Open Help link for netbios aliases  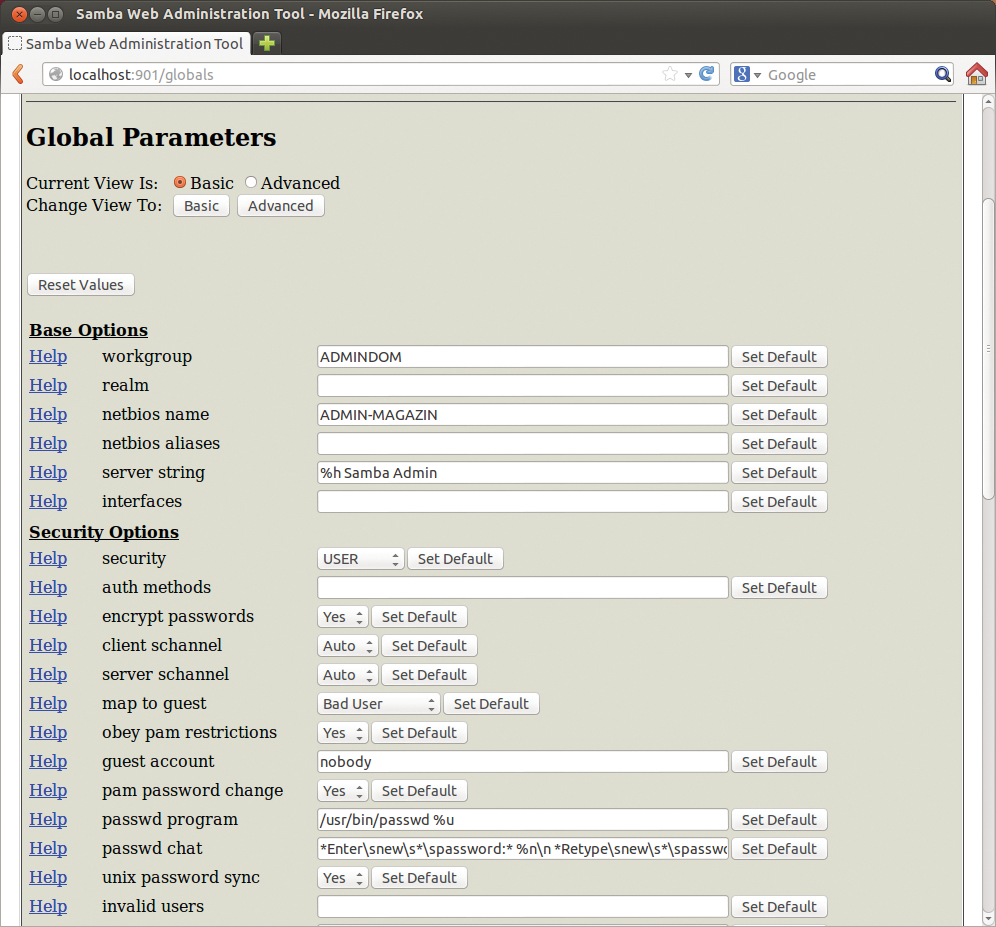(48, 443)
